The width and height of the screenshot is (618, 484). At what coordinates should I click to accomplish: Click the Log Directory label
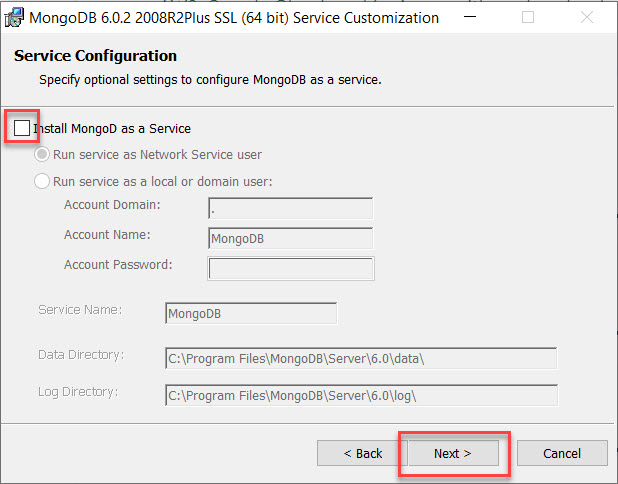coord(78,392)
